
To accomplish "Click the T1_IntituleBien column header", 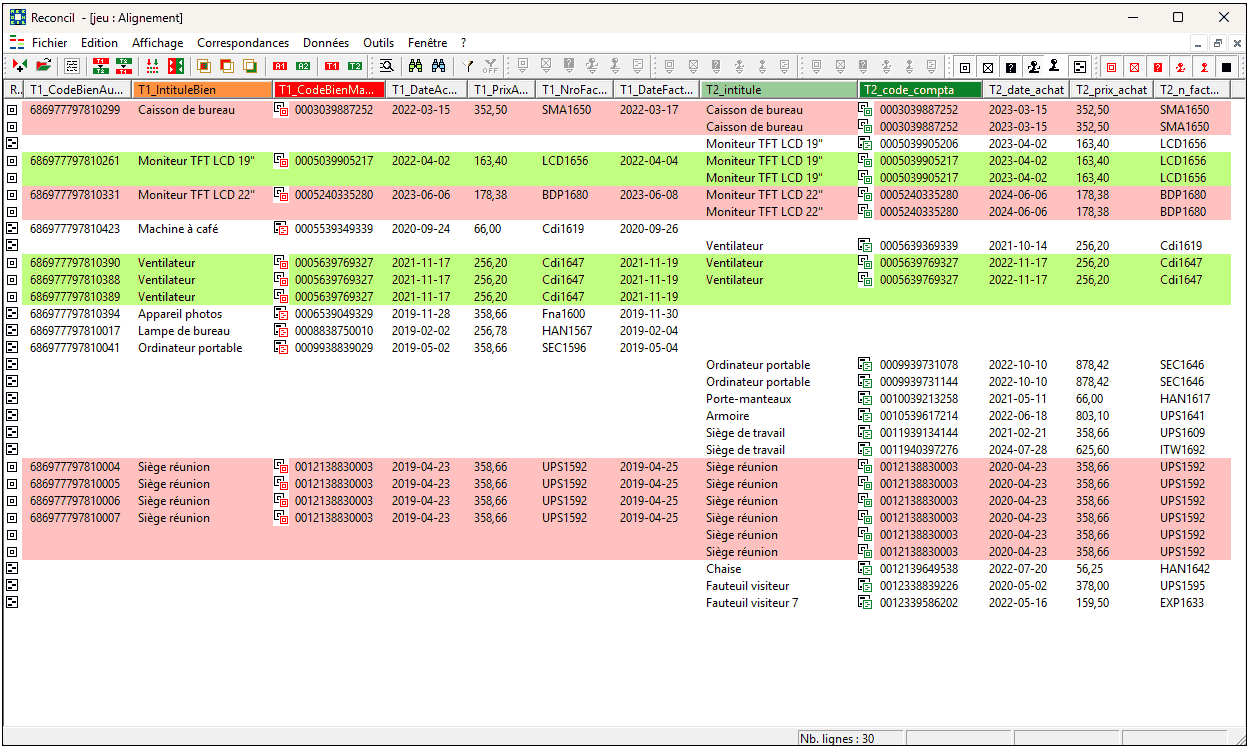I will [201, 89].
